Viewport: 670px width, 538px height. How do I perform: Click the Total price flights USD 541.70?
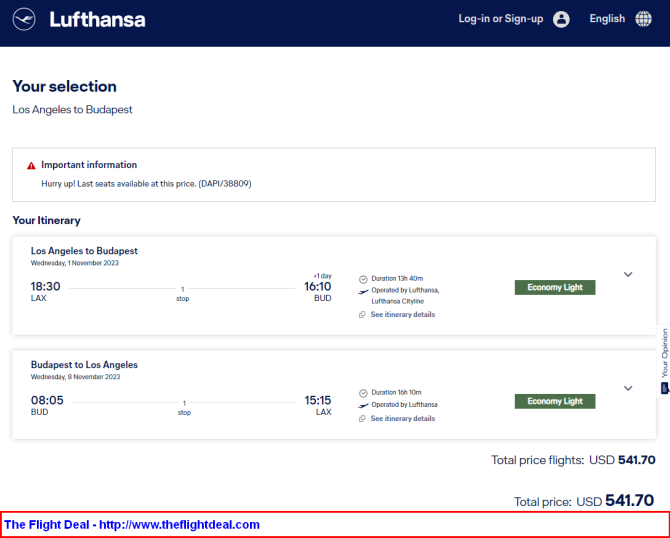pyautogui.click(x=573, y=460)
